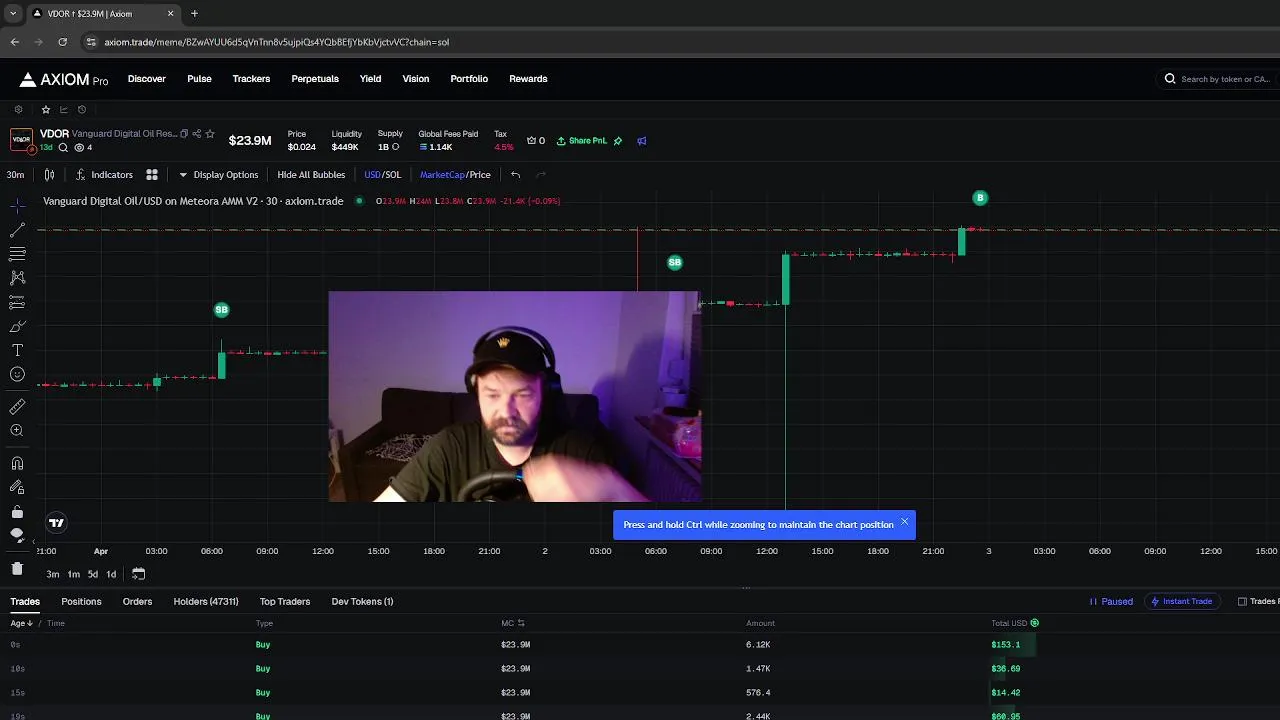Select the pattern drawing tool
The image size is (1280, 720).
[17, 278]
